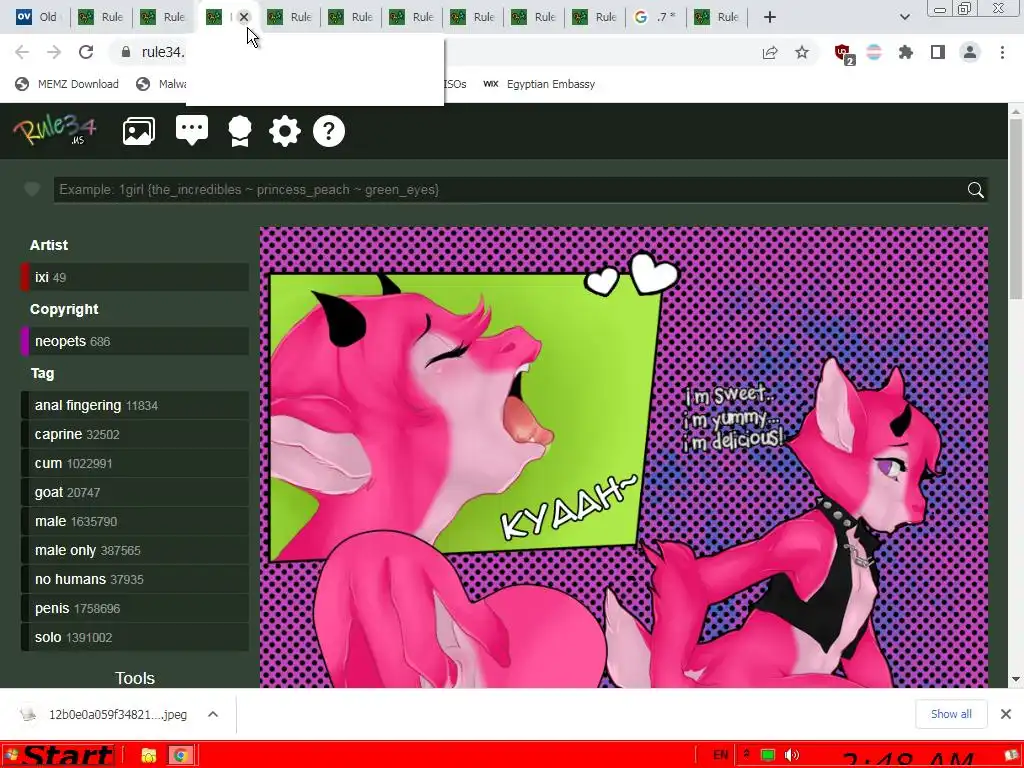Open the comments speech bubble icon
Screen dimensions: 1024x768
point(192,130)
